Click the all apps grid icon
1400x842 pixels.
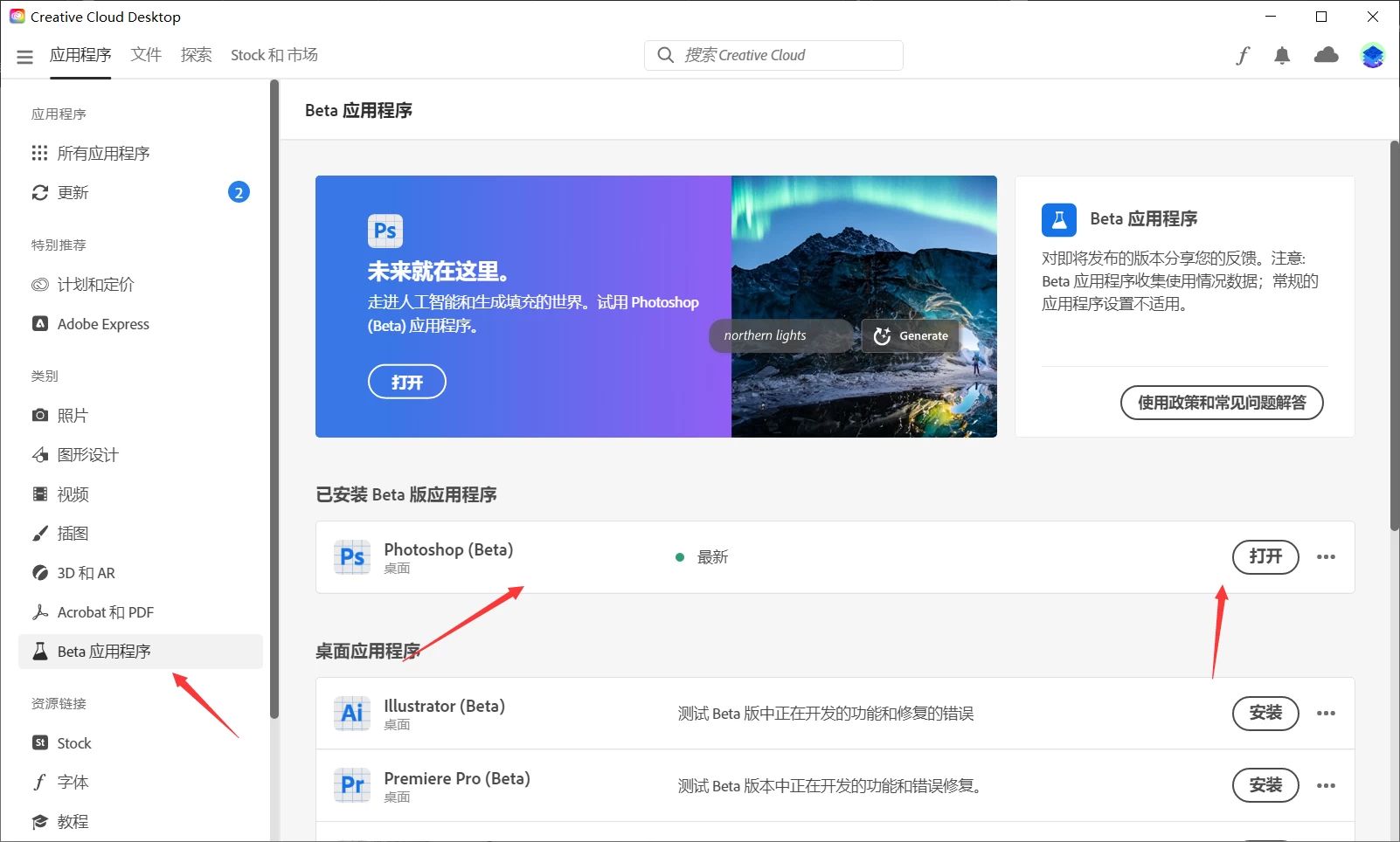(x=39, y=154)
